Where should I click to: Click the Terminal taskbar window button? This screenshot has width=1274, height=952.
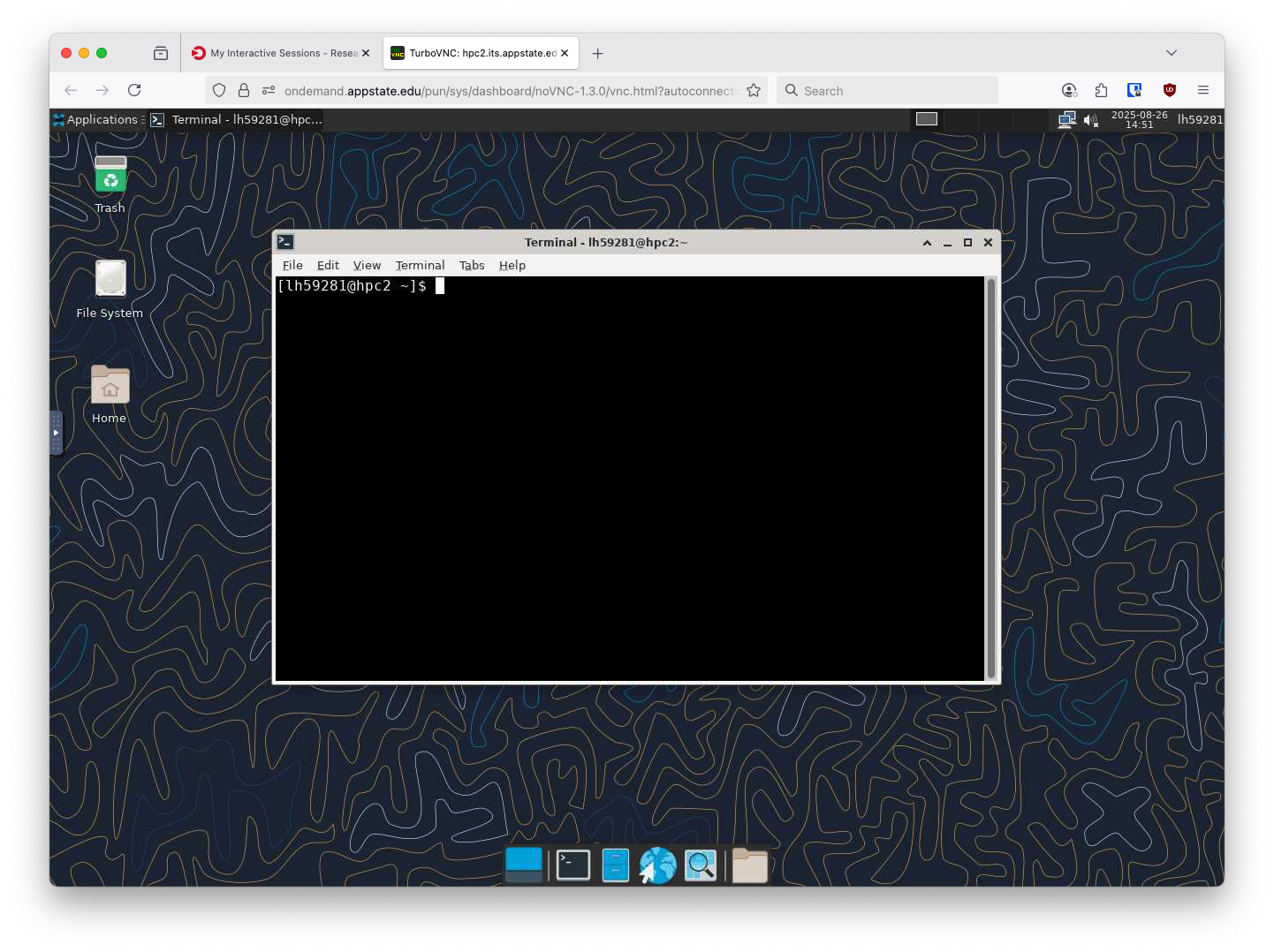tap(237, 119)
